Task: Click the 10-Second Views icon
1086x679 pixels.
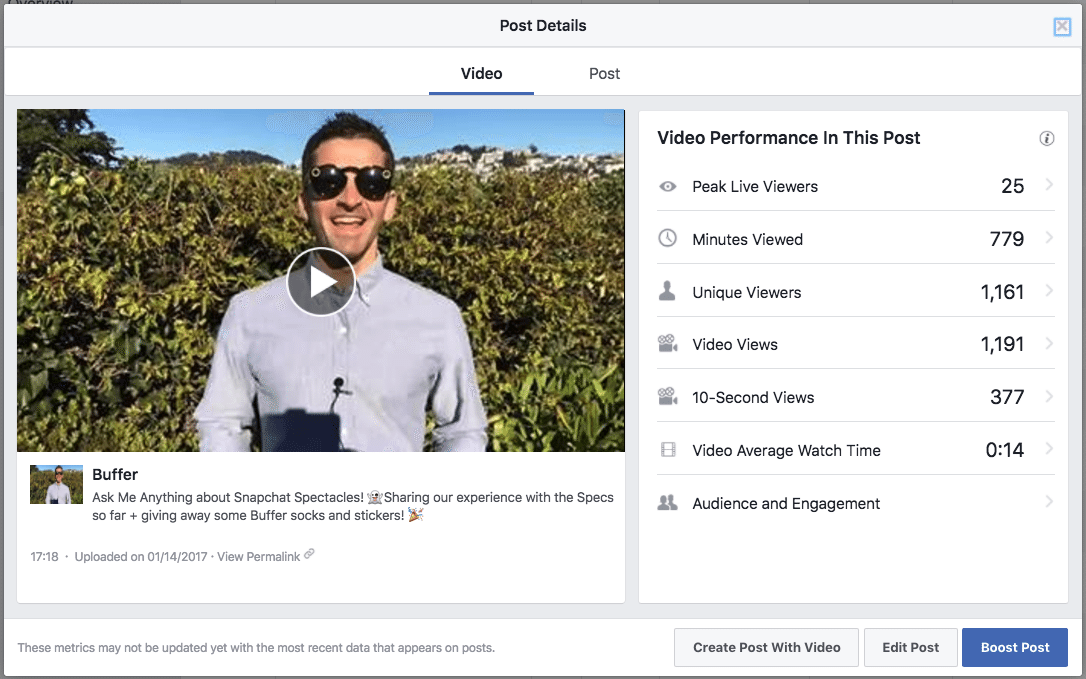Action: click(x=668, y=397)
